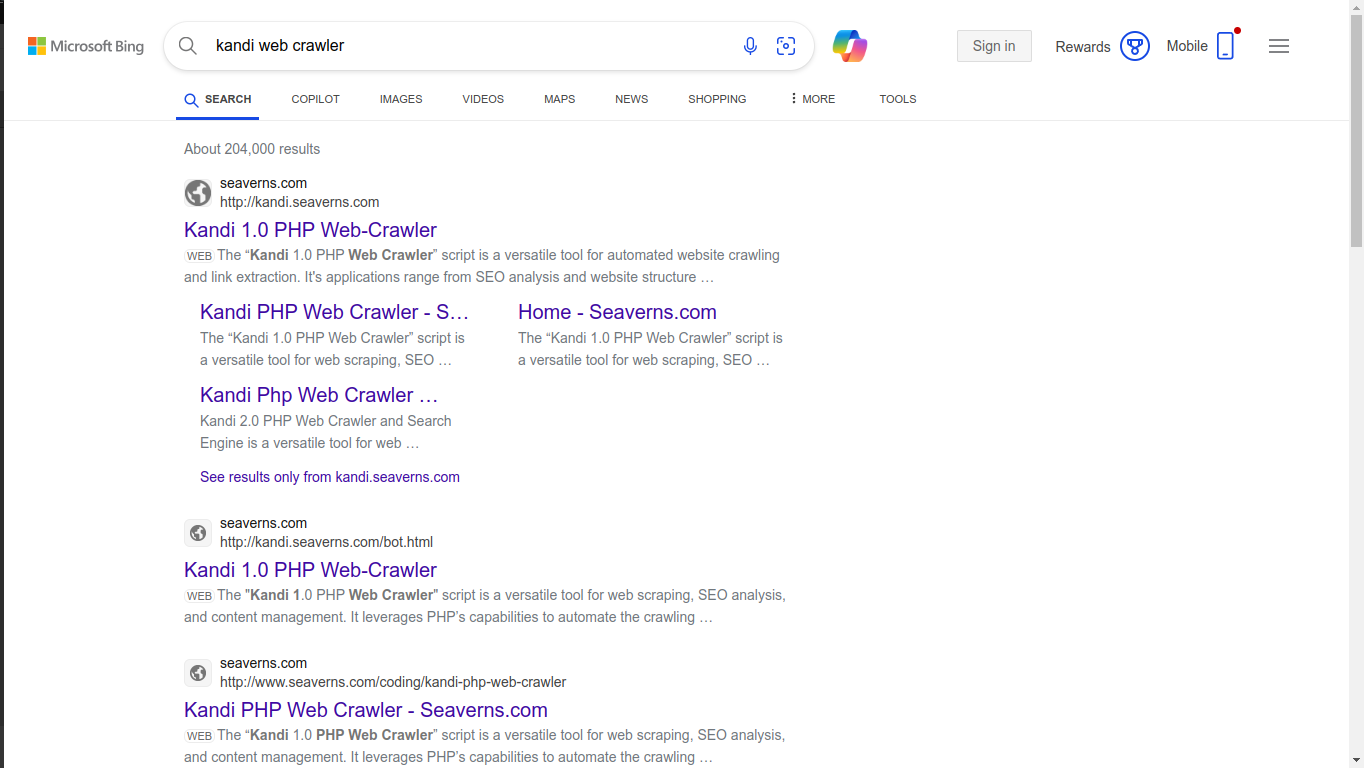
Task: Open Home - Seaverns.com sublink
Action: pyautogui.click(x=617, y=312)
